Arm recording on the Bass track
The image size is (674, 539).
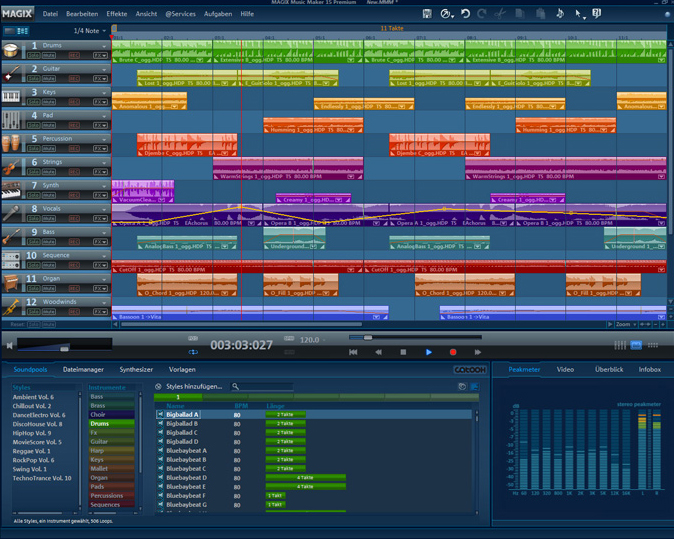[x=74, y=242]
